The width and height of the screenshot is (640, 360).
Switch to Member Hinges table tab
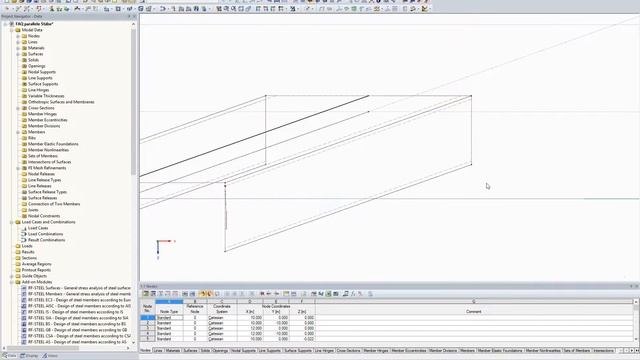click(x=376, y=351)
